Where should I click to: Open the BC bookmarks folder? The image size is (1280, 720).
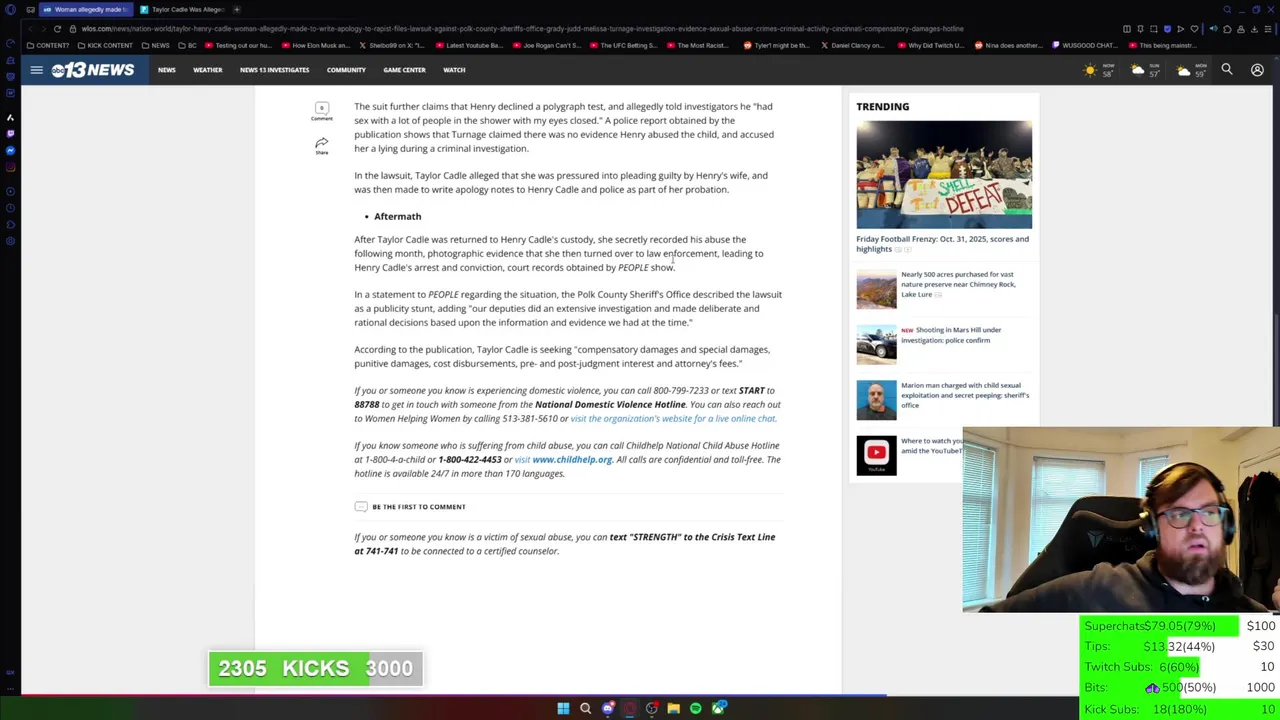coord(187,45)
